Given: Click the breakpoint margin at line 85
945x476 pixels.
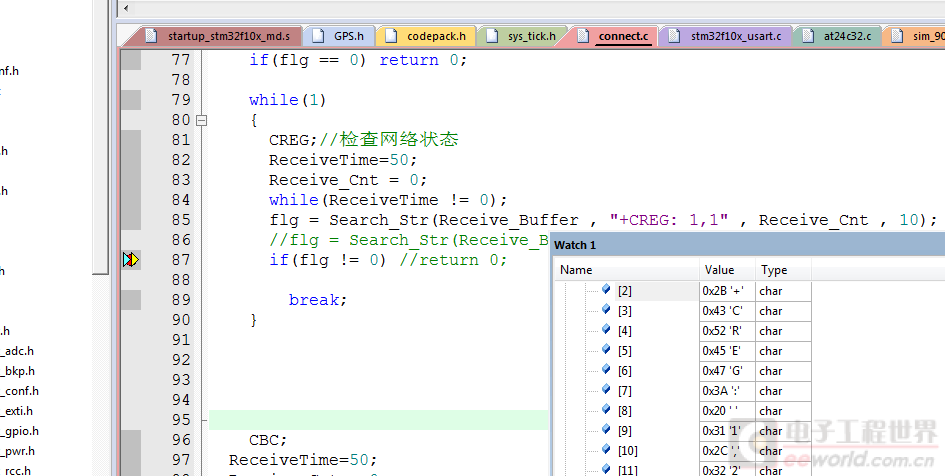Looking at the screenshot, I should click(131, 220).
